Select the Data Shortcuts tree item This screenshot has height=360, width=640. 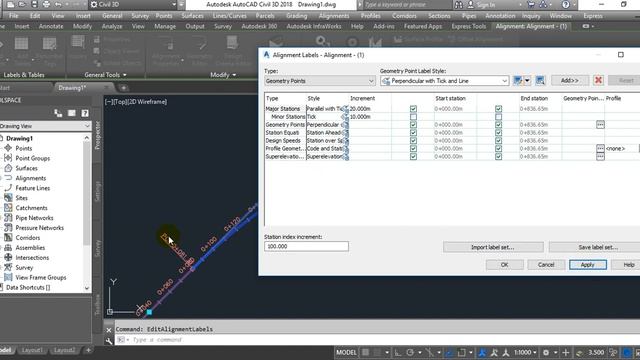coord(28,287)
